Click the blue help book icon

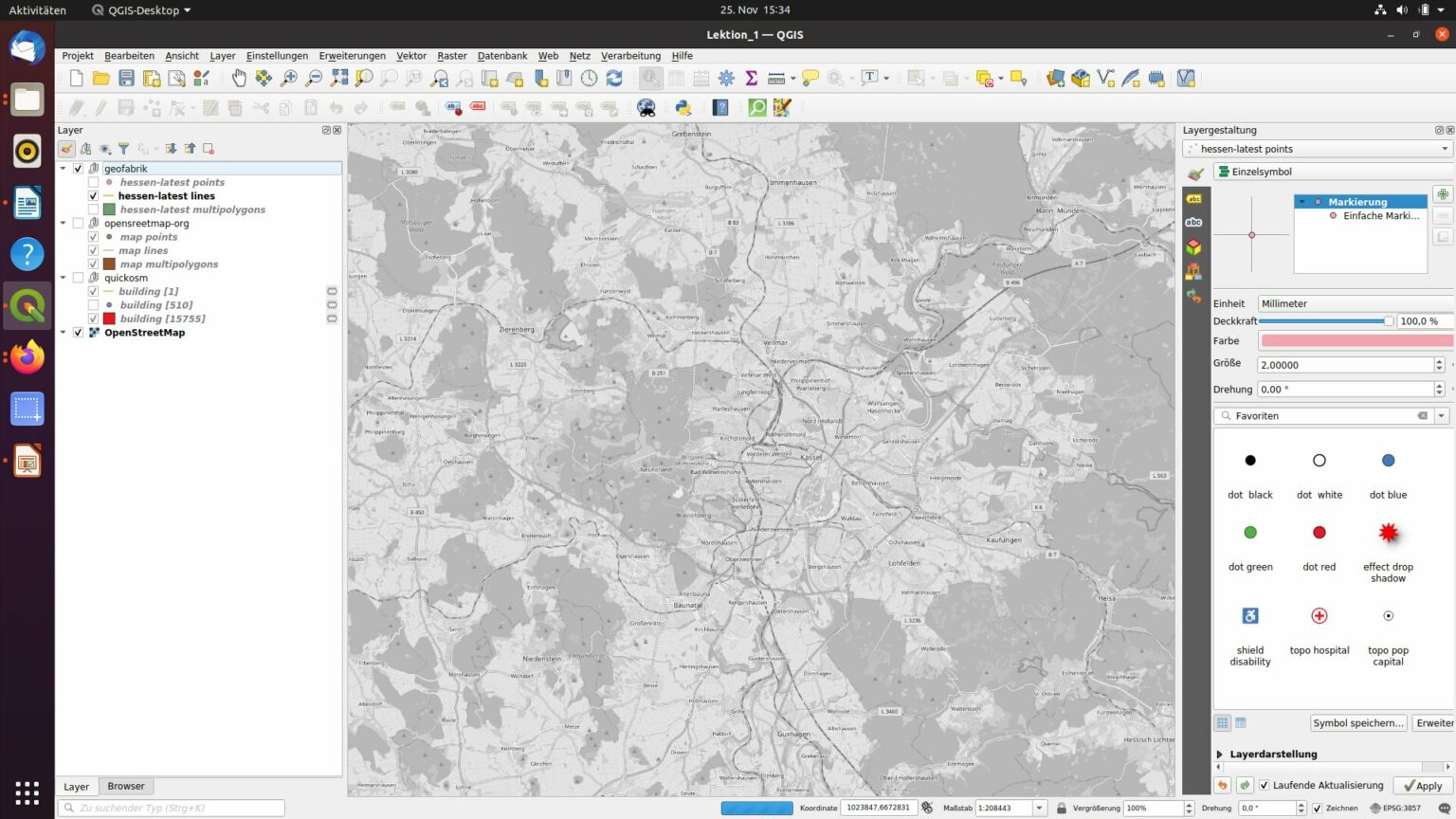pos(721,108)
